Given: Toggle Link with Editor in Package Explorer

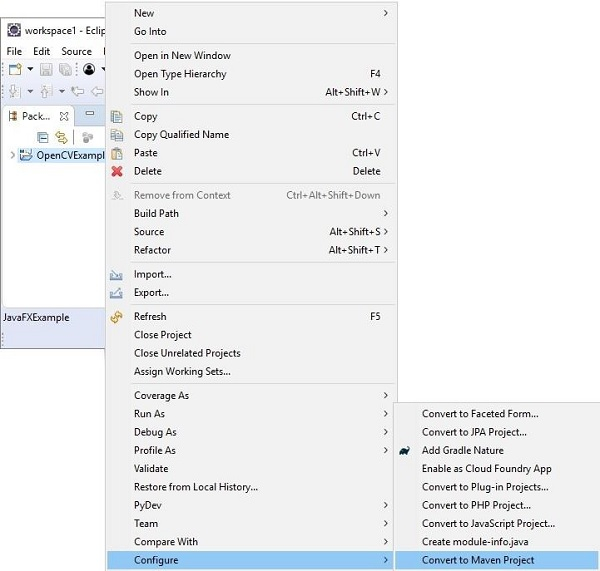Looking at the screenshot, I should pyautogui.click(x=62, y=137).
